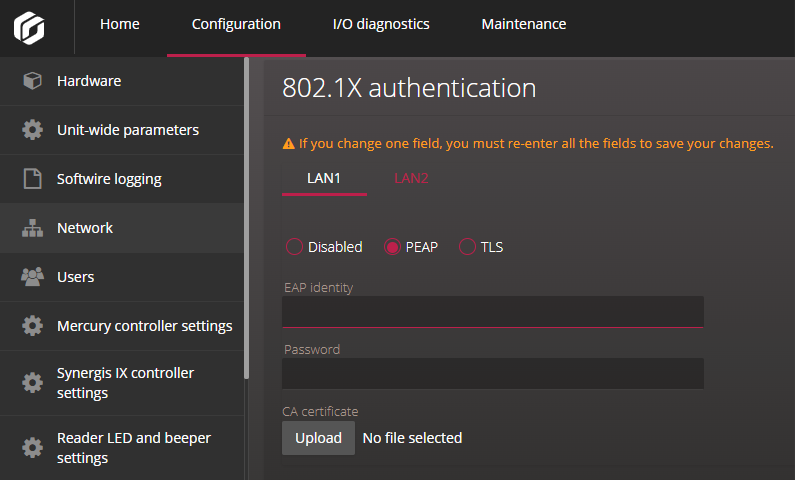Click the Synergis IX controller gear icon
Image resolution: width=795 pixels, height=480 pixels.
coord(32,383)
